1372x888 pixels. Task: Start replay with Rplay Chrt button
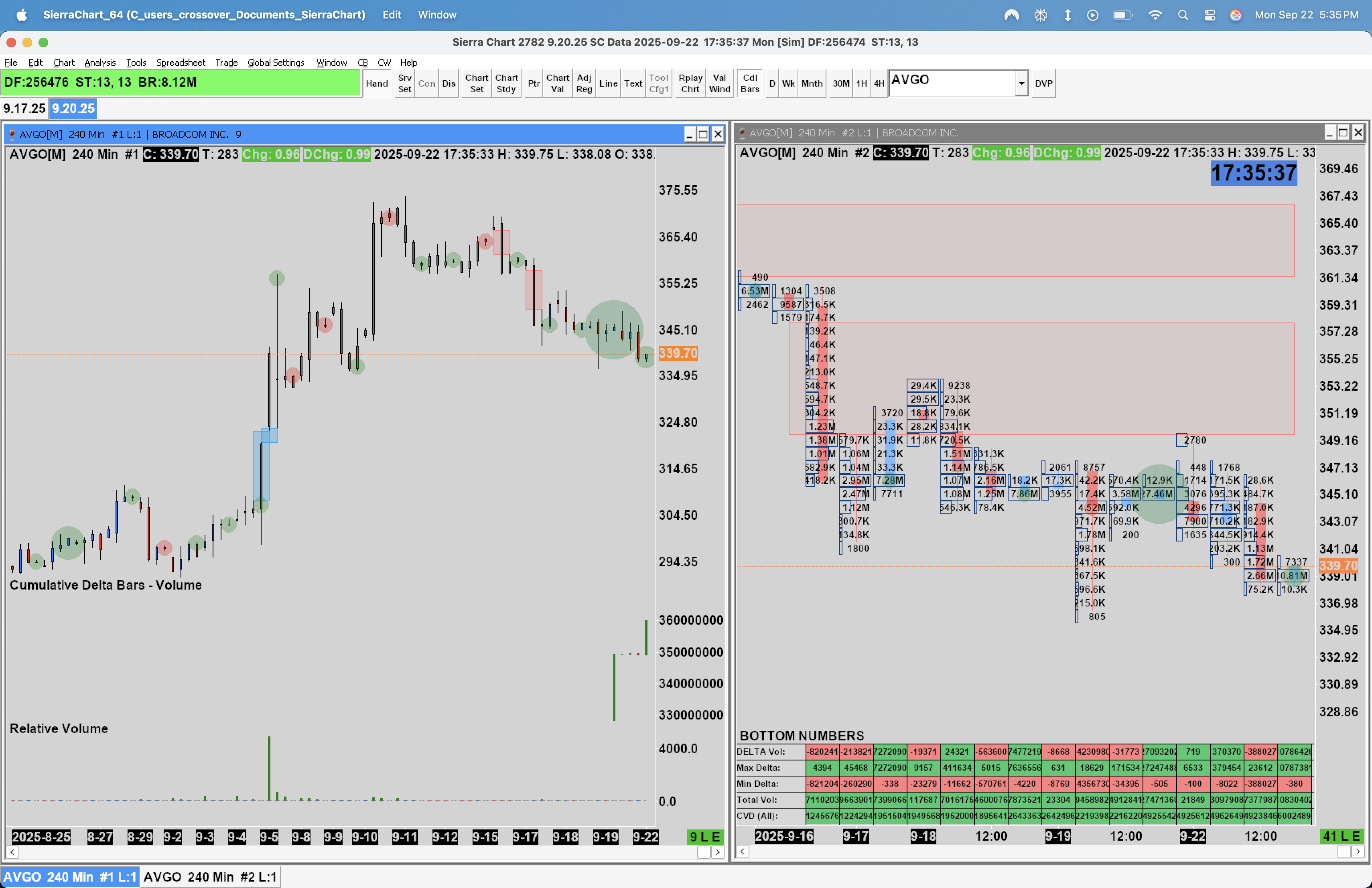[x=690, y=83]
